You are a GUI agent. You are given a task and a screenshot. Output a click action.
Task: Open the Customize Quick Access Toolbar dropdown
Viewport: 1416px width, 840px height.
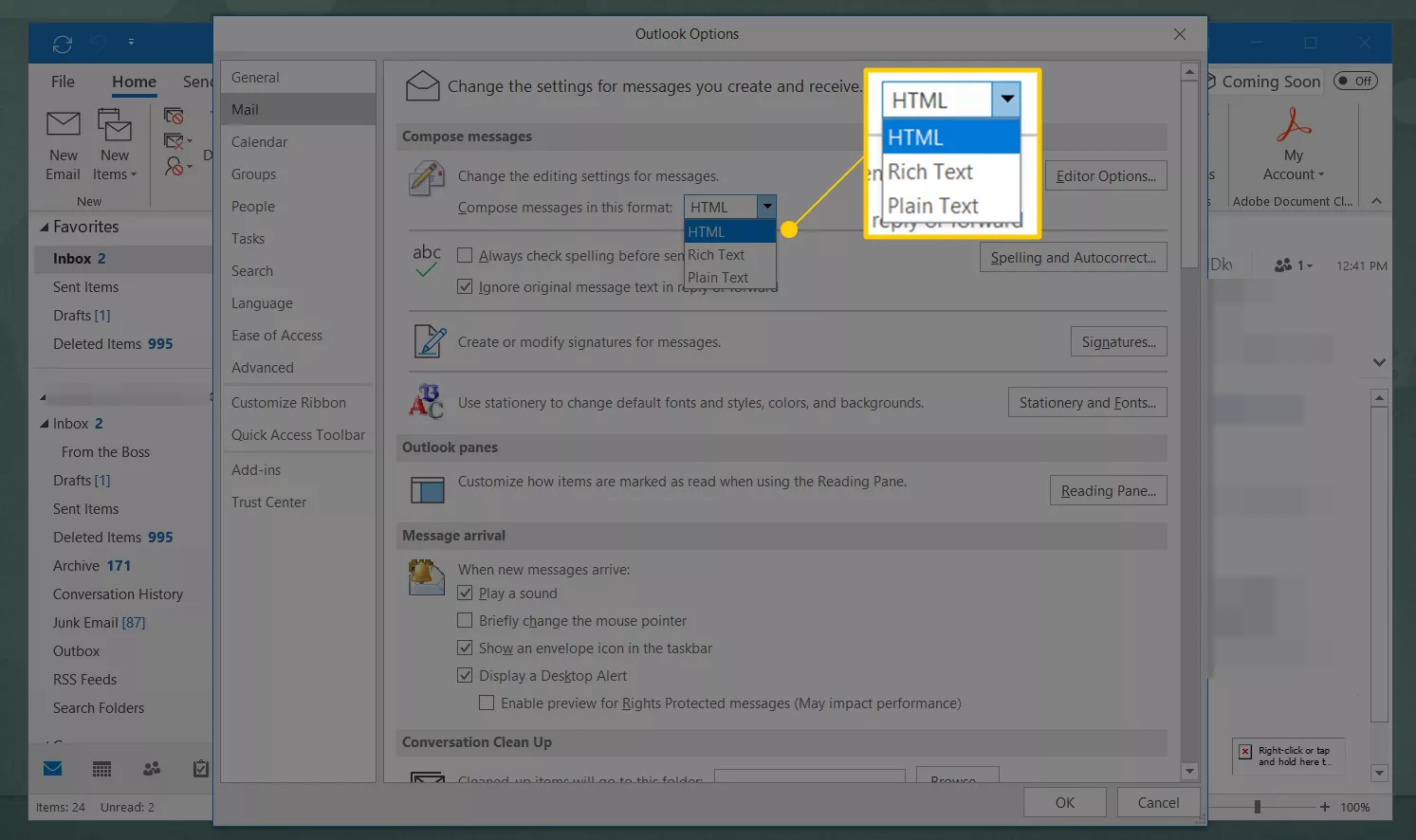131,42
